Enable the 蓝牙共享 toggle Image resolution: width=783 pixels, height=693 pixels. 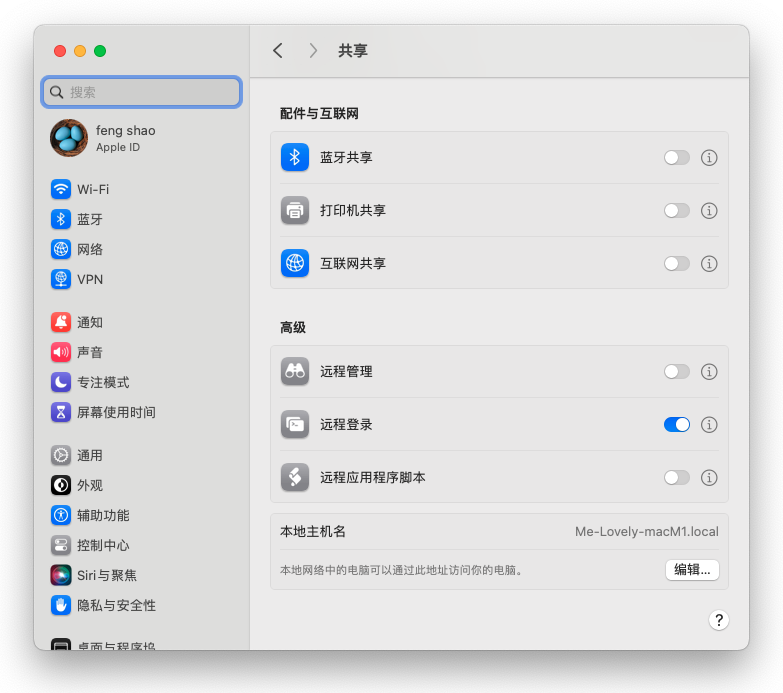[x=677, y=158]
